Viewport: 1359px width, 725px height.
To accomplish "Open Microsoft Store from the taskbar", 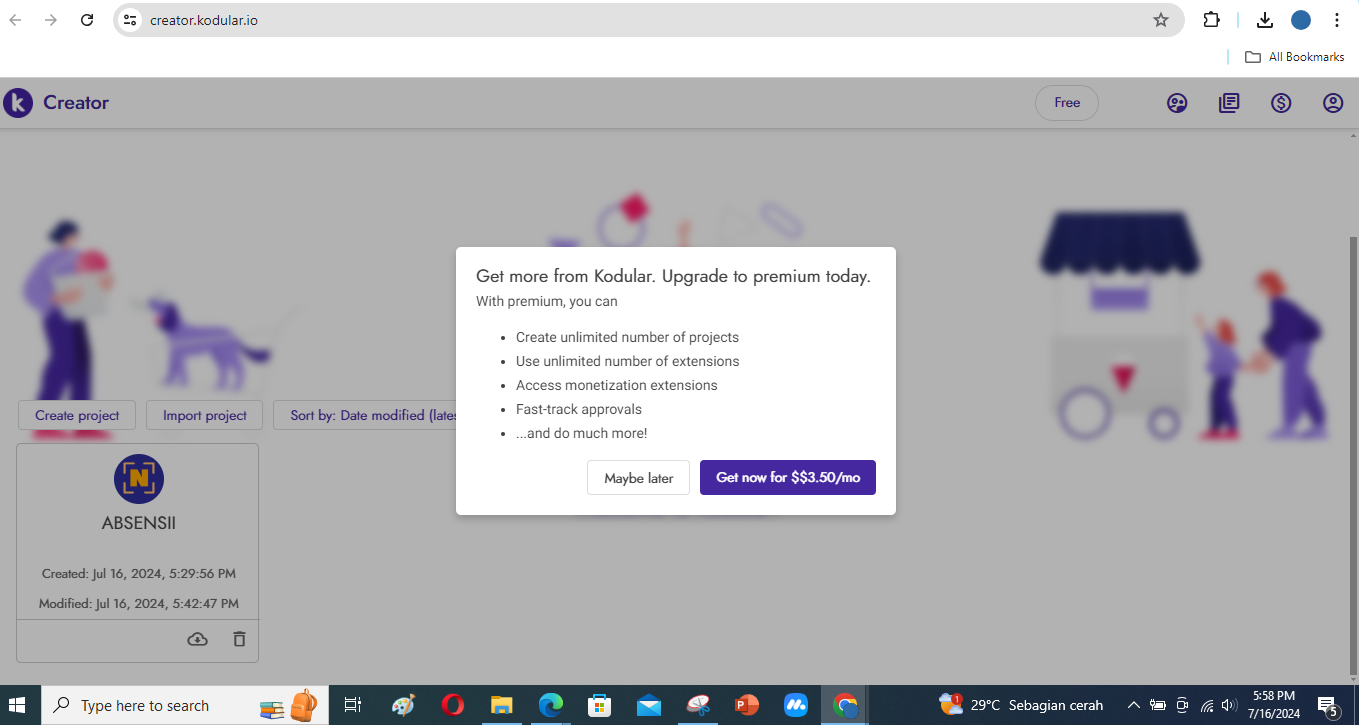I will (x=599, y=705).
